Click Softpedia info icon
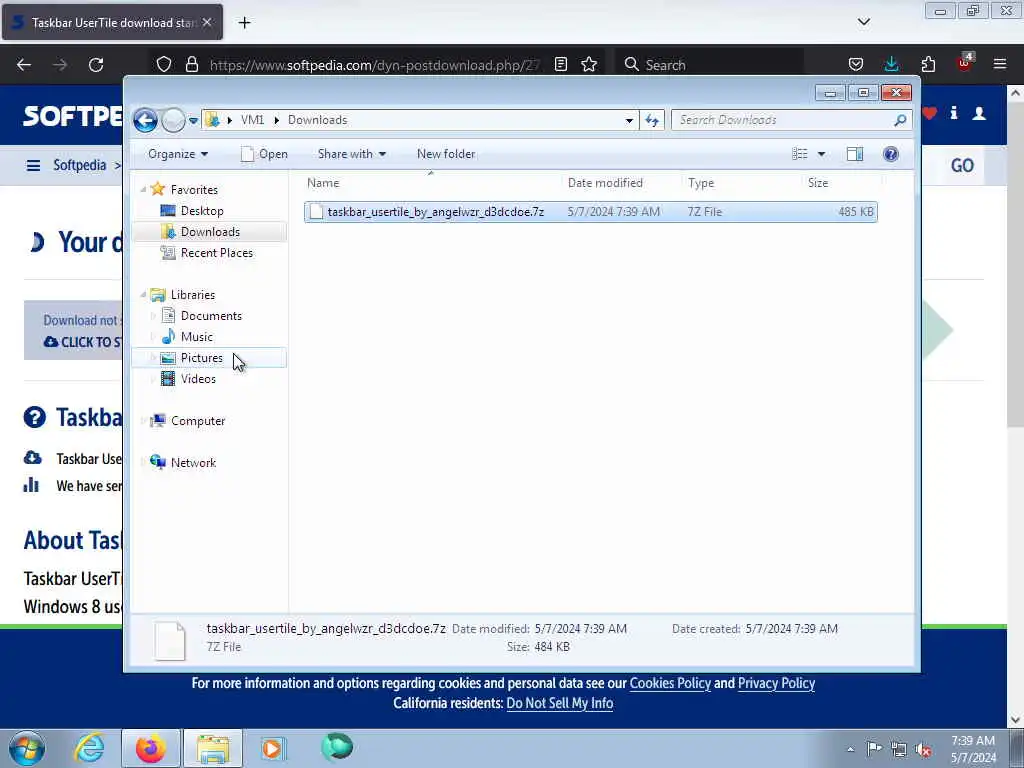The height and width of the screenshot is (768, 1024). click(954, 113)
